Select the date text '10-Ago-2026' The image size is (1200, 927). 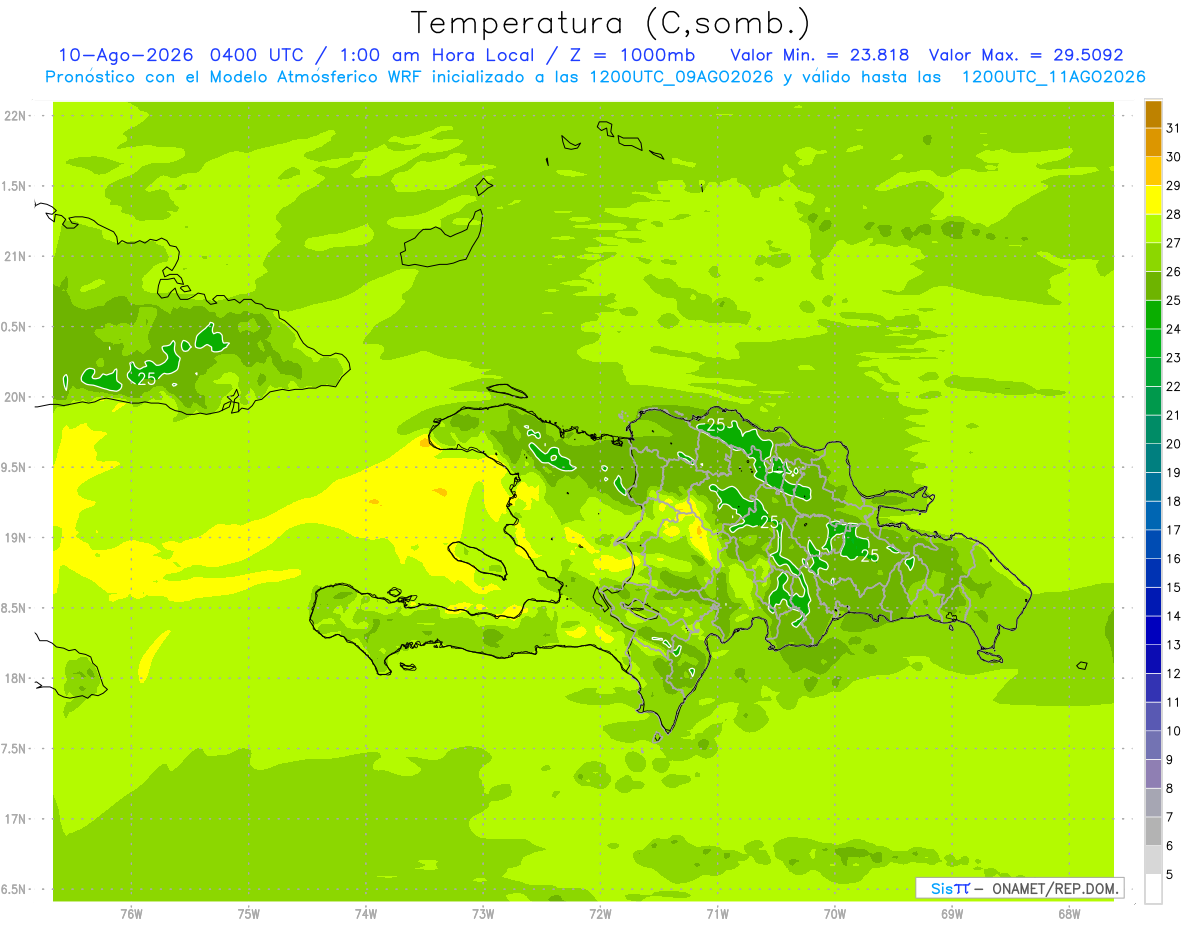tap(126, 55)
